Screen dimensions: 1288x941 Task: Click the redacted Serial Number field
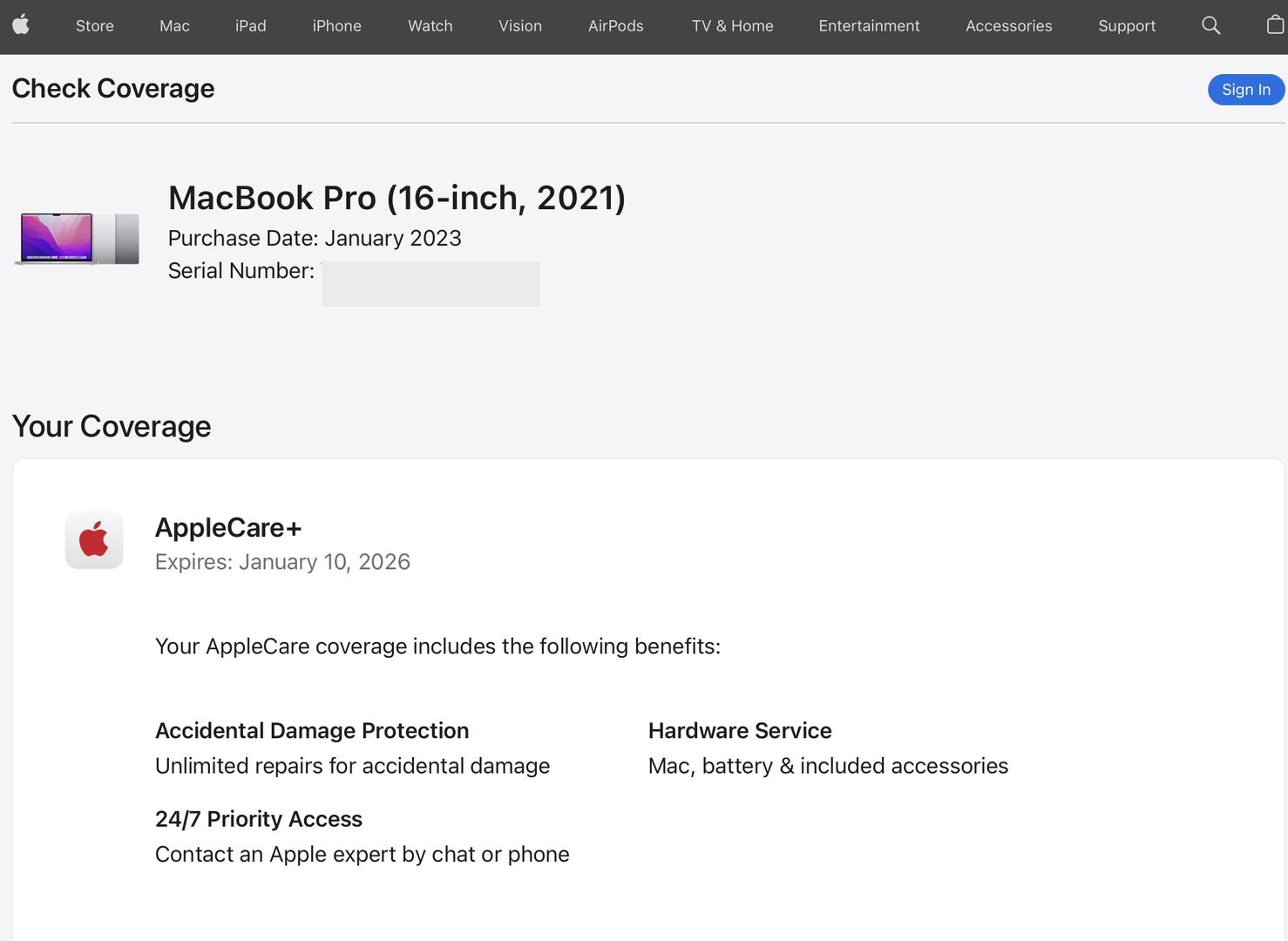[430, 283]
